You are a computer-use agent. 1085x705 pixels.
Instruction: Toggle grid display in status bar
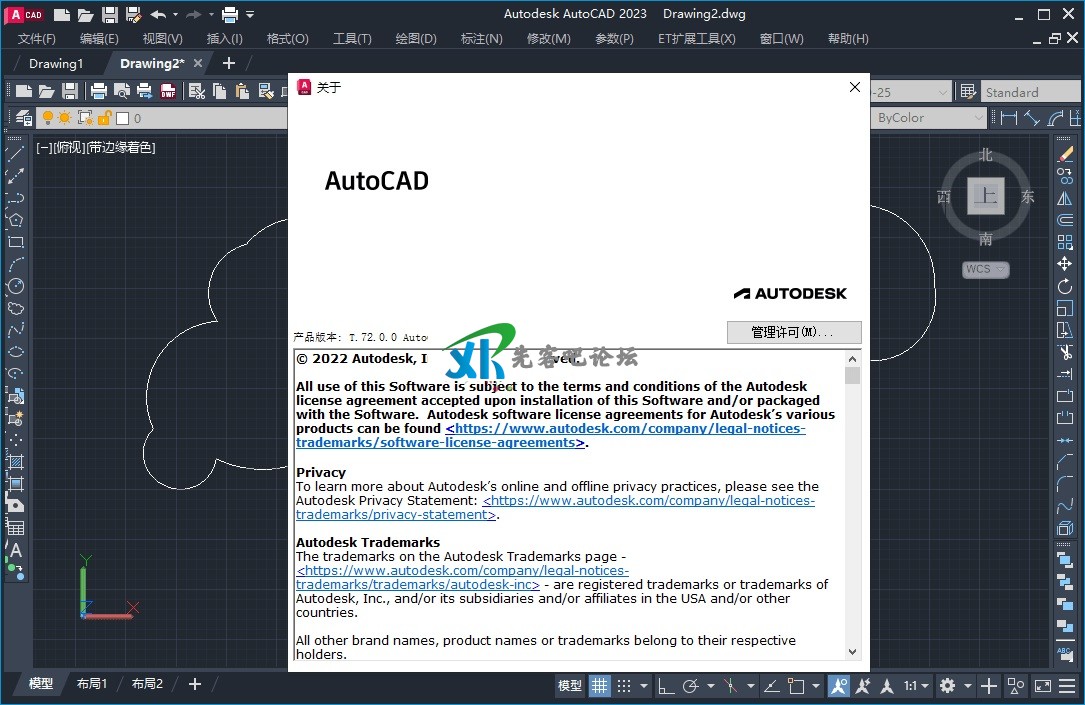click(599, 686)
